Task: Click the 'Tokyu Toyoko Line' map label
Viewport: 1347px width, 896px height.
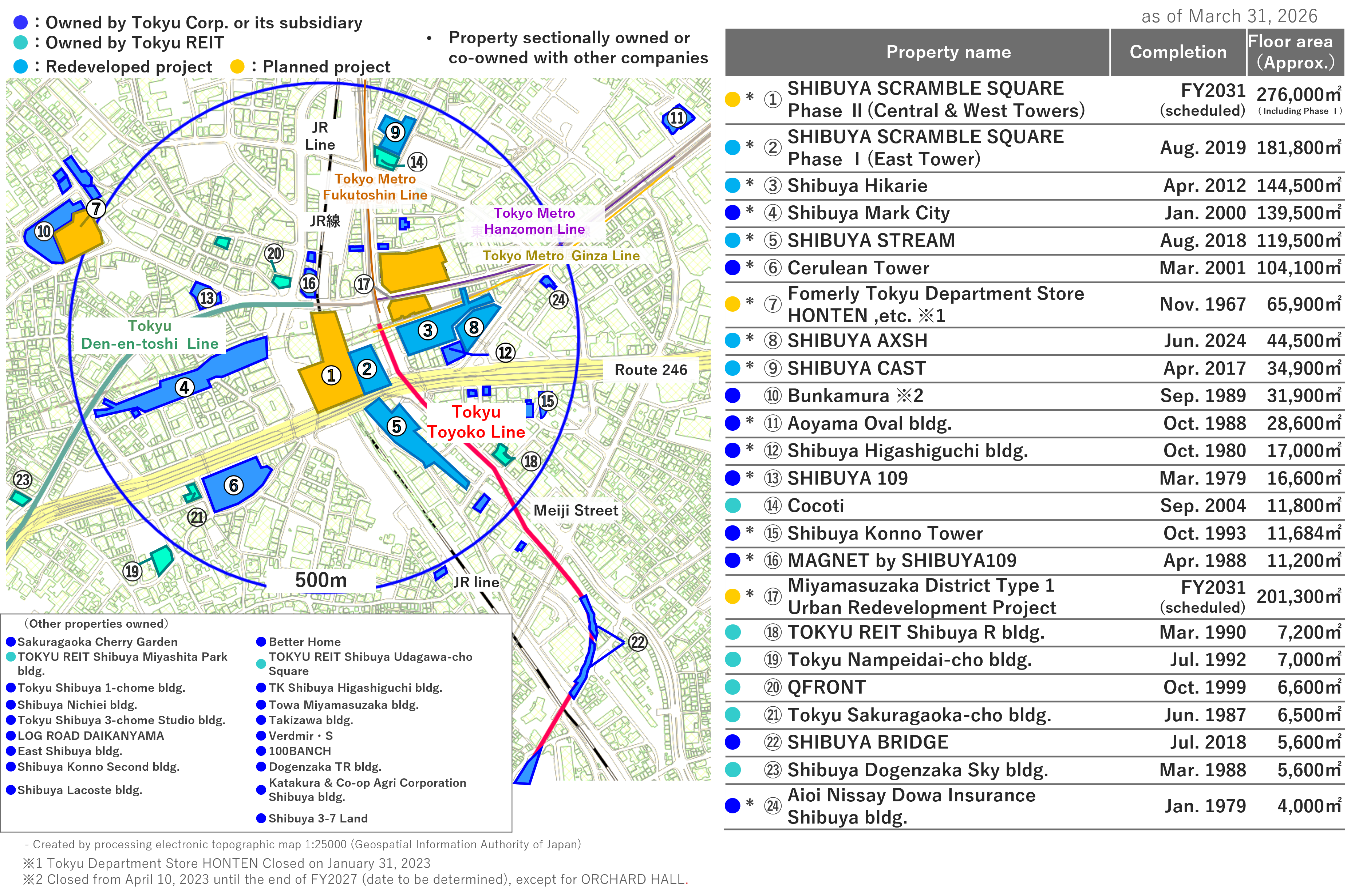Action: [476, 422]
